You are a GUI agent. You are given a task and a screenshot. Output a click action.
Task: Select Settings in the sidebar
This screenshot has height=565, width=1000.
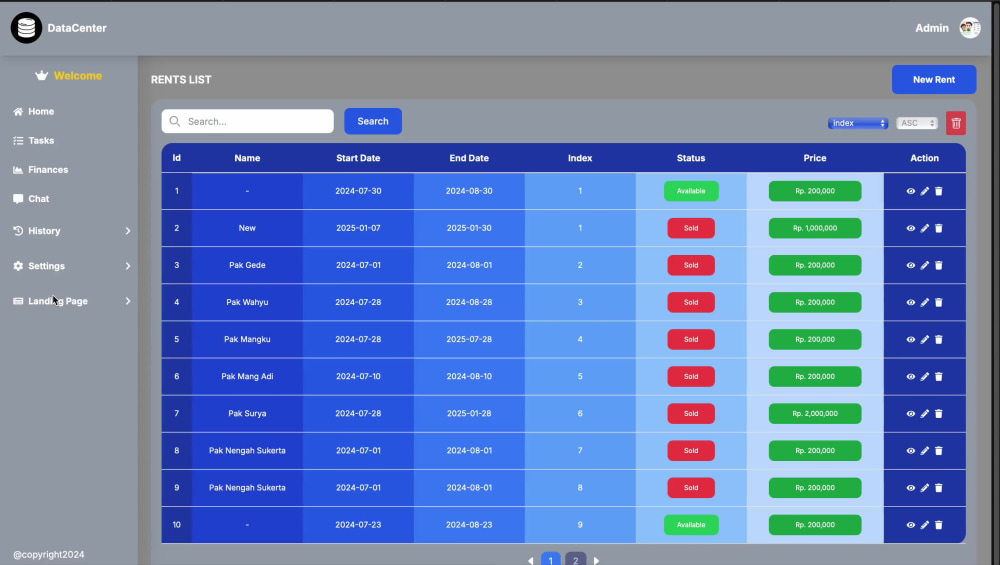pos(47,266)
